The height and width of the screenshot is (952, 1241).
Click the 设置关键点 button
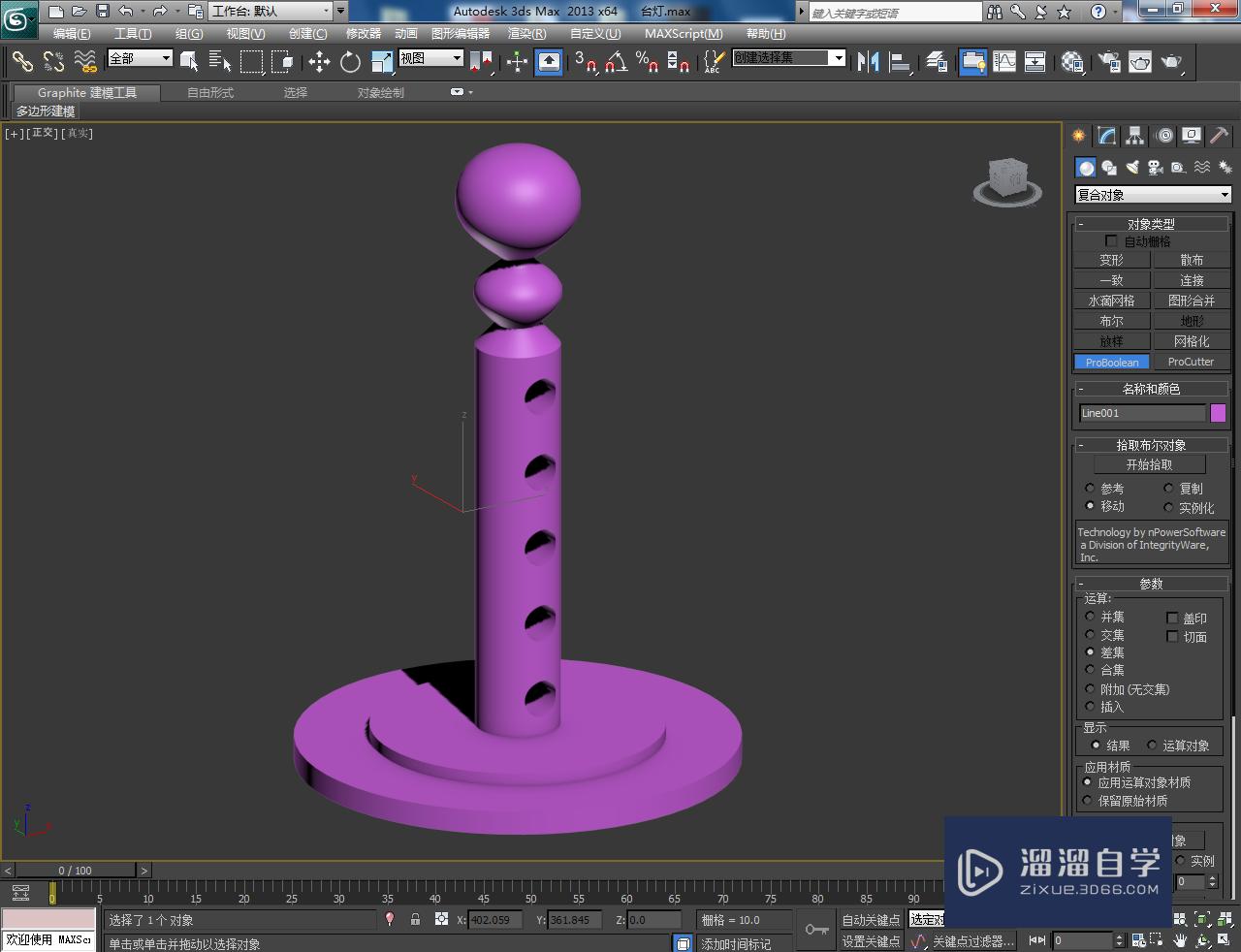point(871,941)
